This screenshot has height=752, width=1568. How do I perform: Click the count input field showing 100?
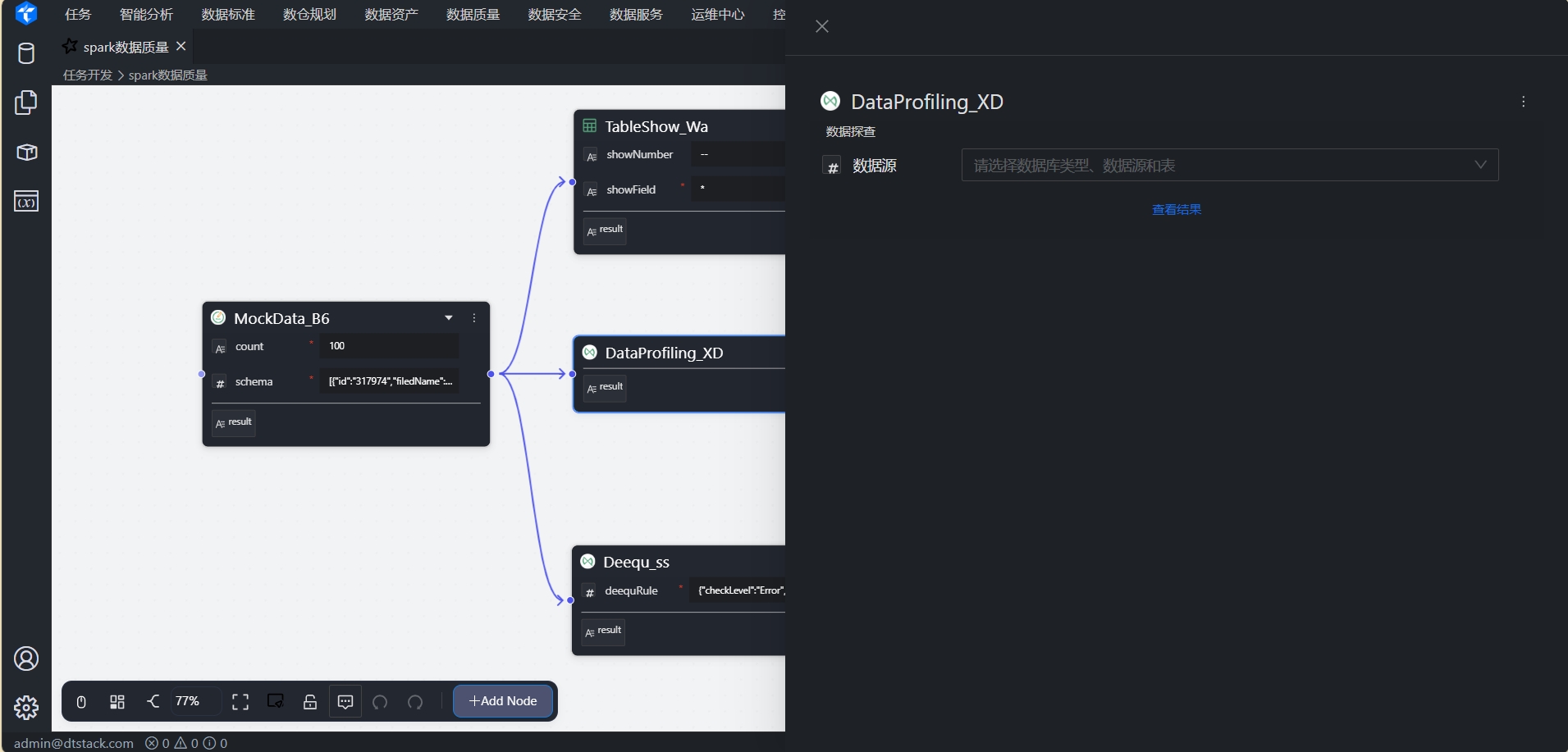(x=389, y=346)
